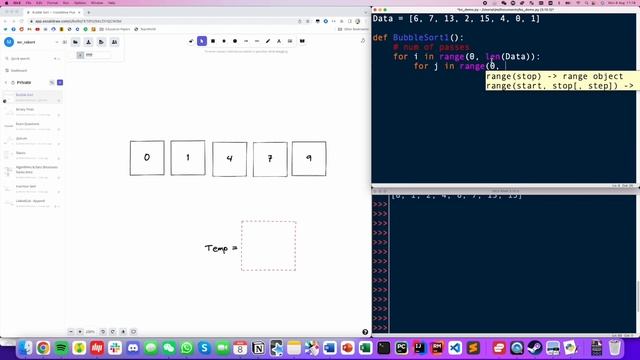Open the File menu in menu bar
The image size is (640, 360).
tap(29, 3)
